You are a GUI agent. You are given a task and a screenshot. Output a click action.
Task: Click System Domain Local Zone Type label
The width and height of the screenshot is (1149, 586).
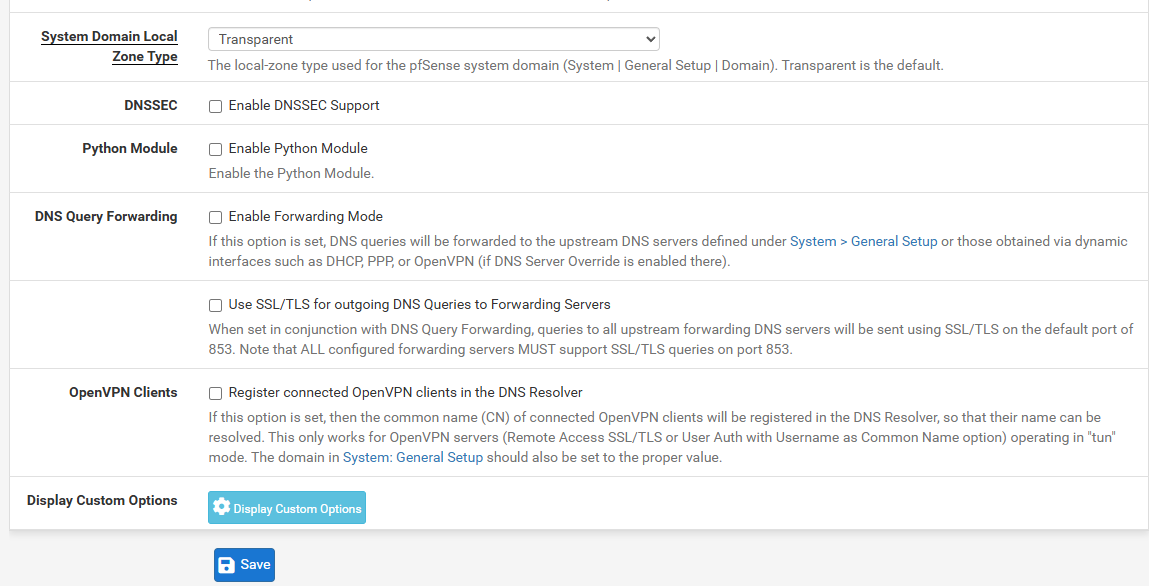(x=109, y=46)
